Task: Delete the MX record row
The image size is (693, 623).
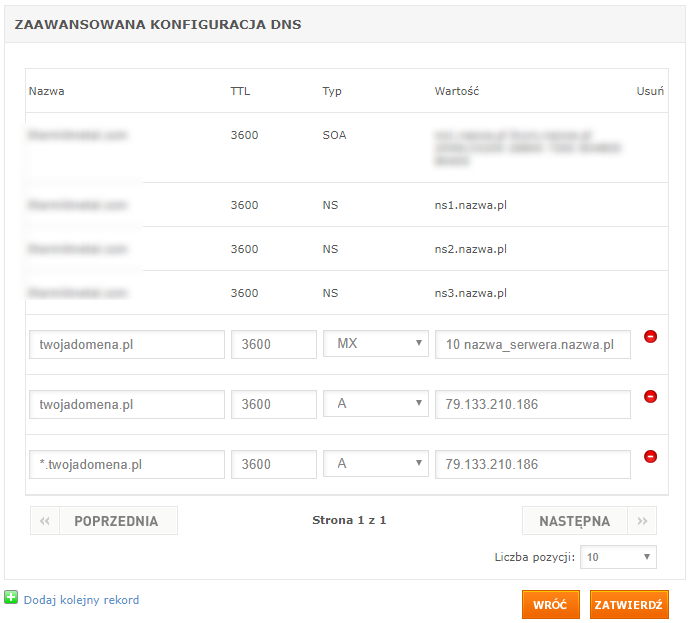Action: tap(650, 337)
